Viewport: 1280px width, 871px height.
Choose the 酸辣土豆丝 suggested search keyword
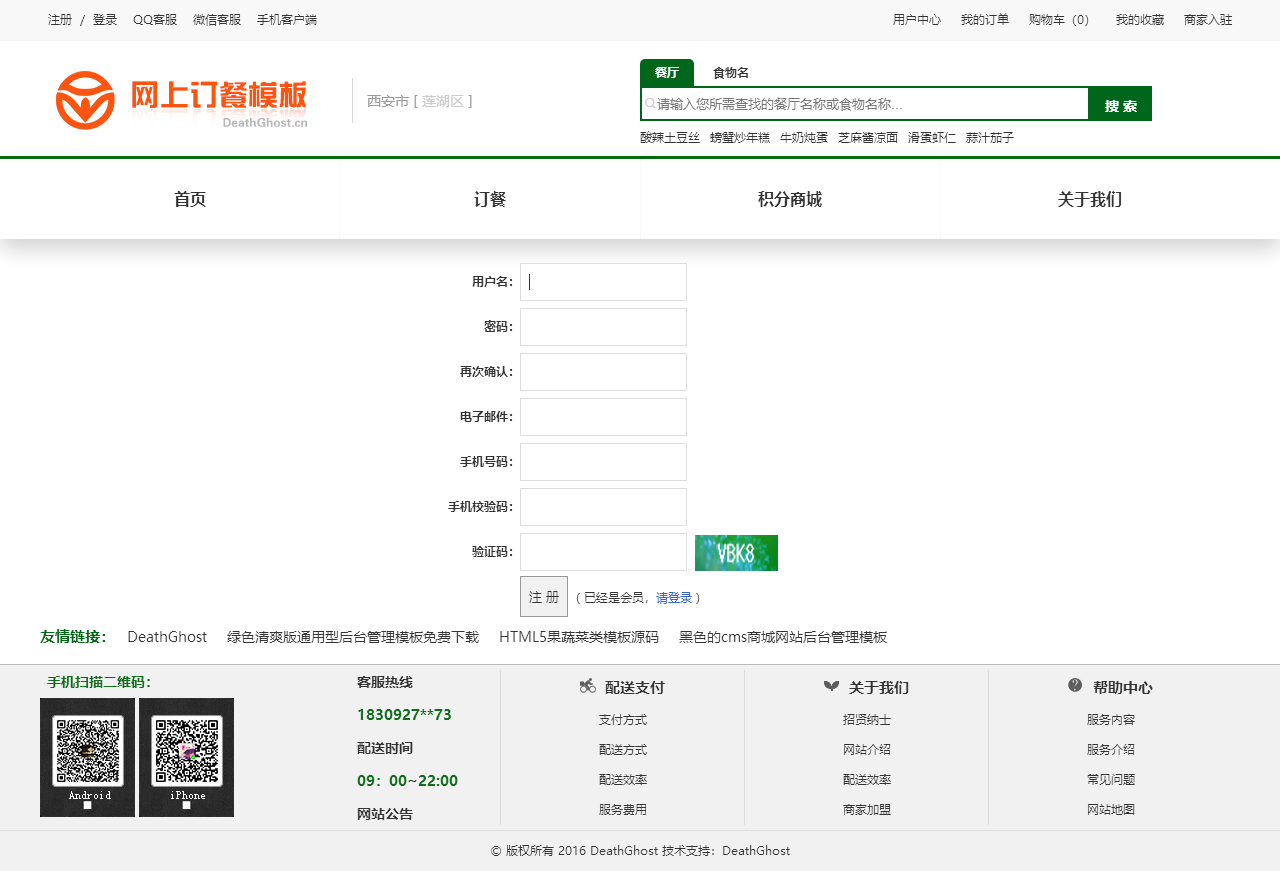point(670,138)
